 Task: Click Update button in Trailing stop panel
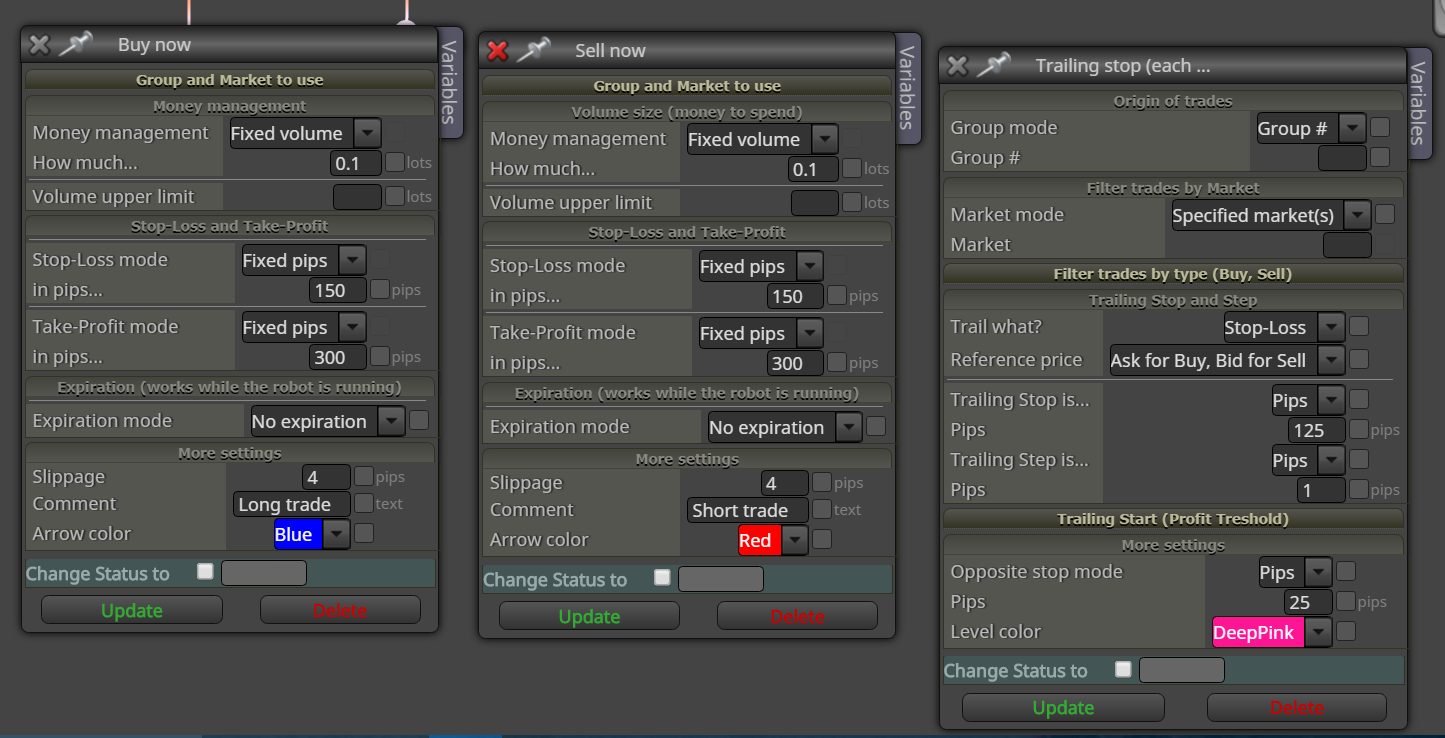[x=1063, y=707]
